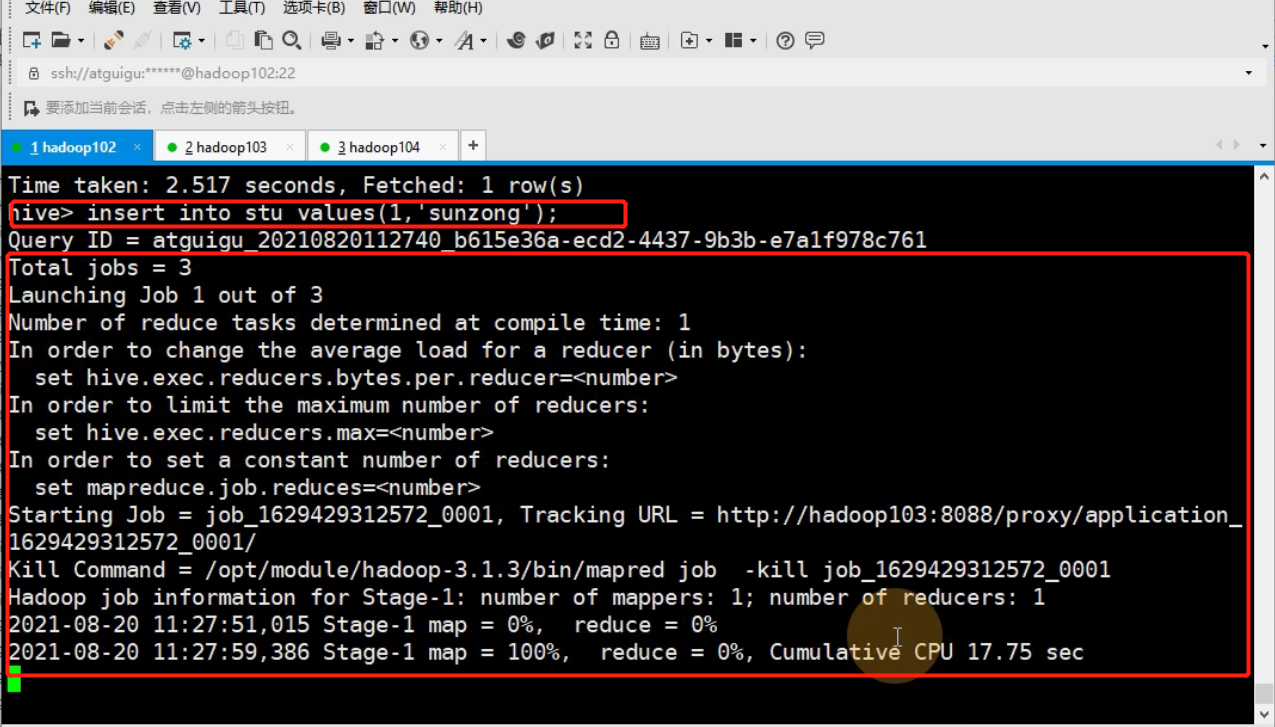Click the Help question mark icon

click(x=785, y=40)
